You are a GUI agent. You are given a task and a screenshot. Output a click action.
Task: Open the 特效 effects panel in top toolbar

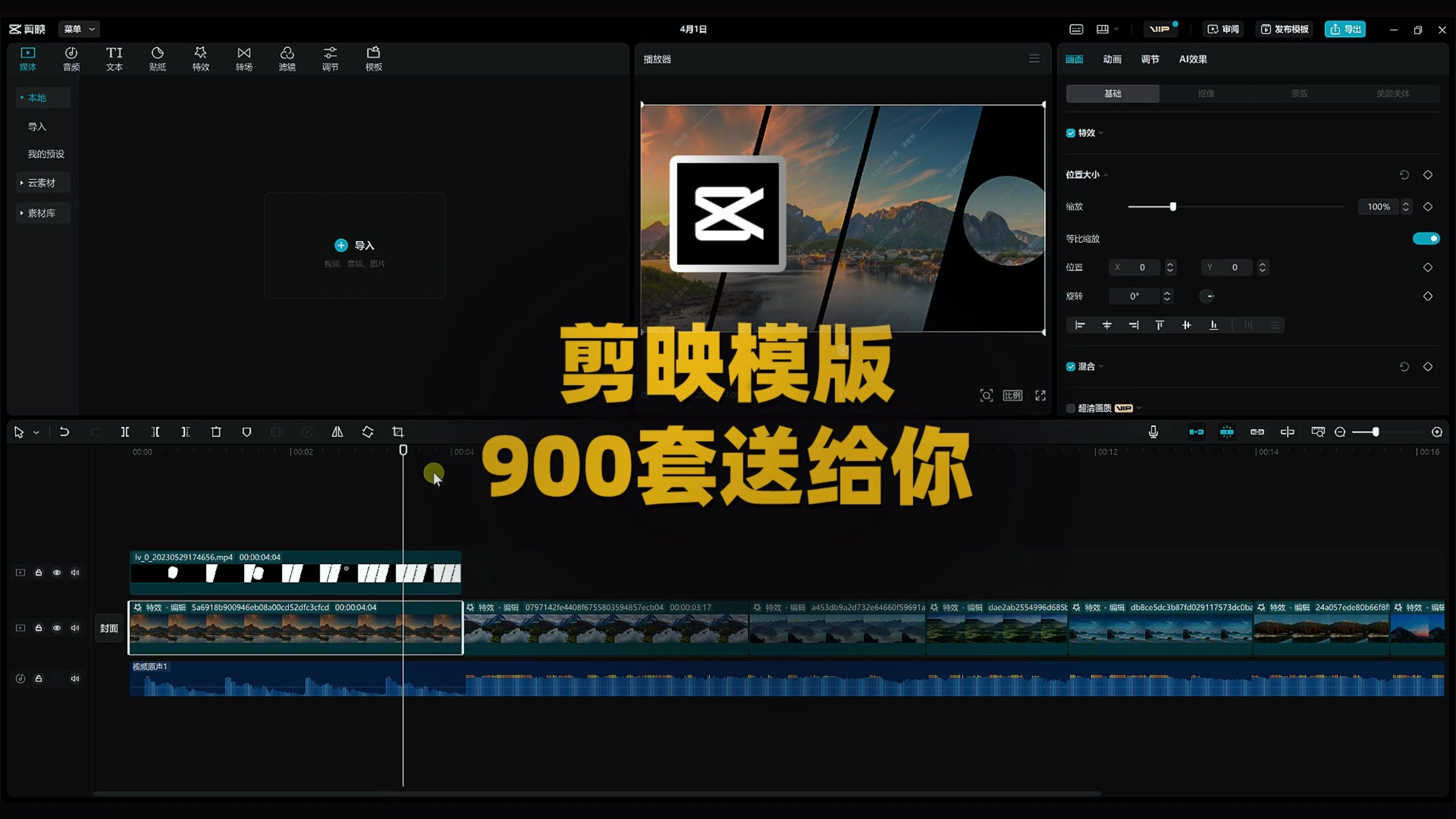(201, 59)
